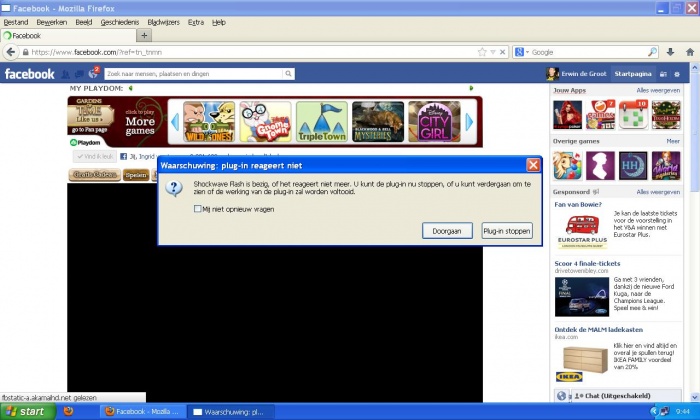Open the Triple Town game icon

321,121
